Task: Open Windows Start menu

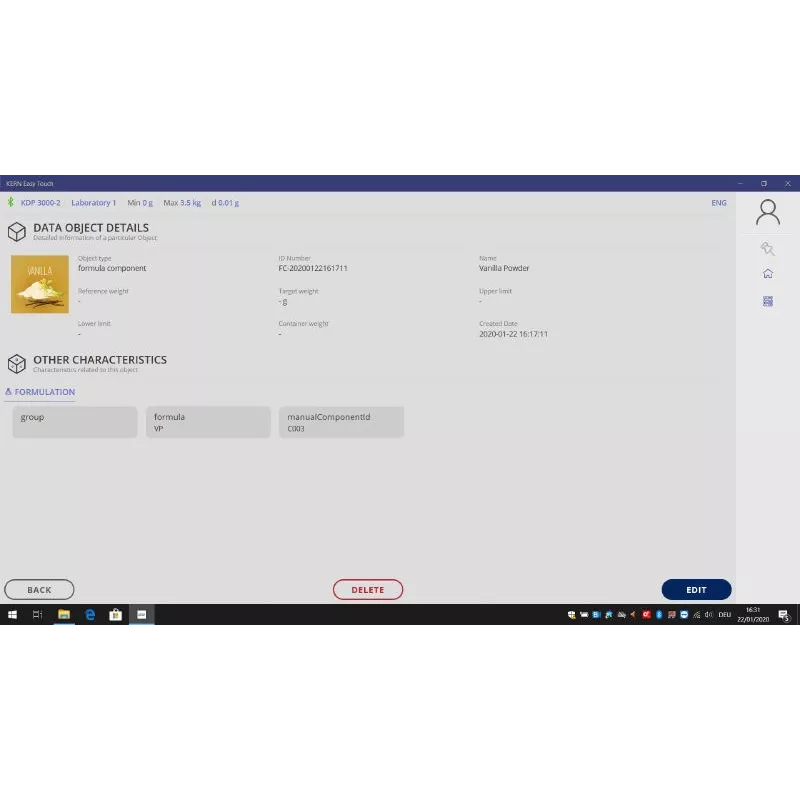Action: click(x=13, y=615)
